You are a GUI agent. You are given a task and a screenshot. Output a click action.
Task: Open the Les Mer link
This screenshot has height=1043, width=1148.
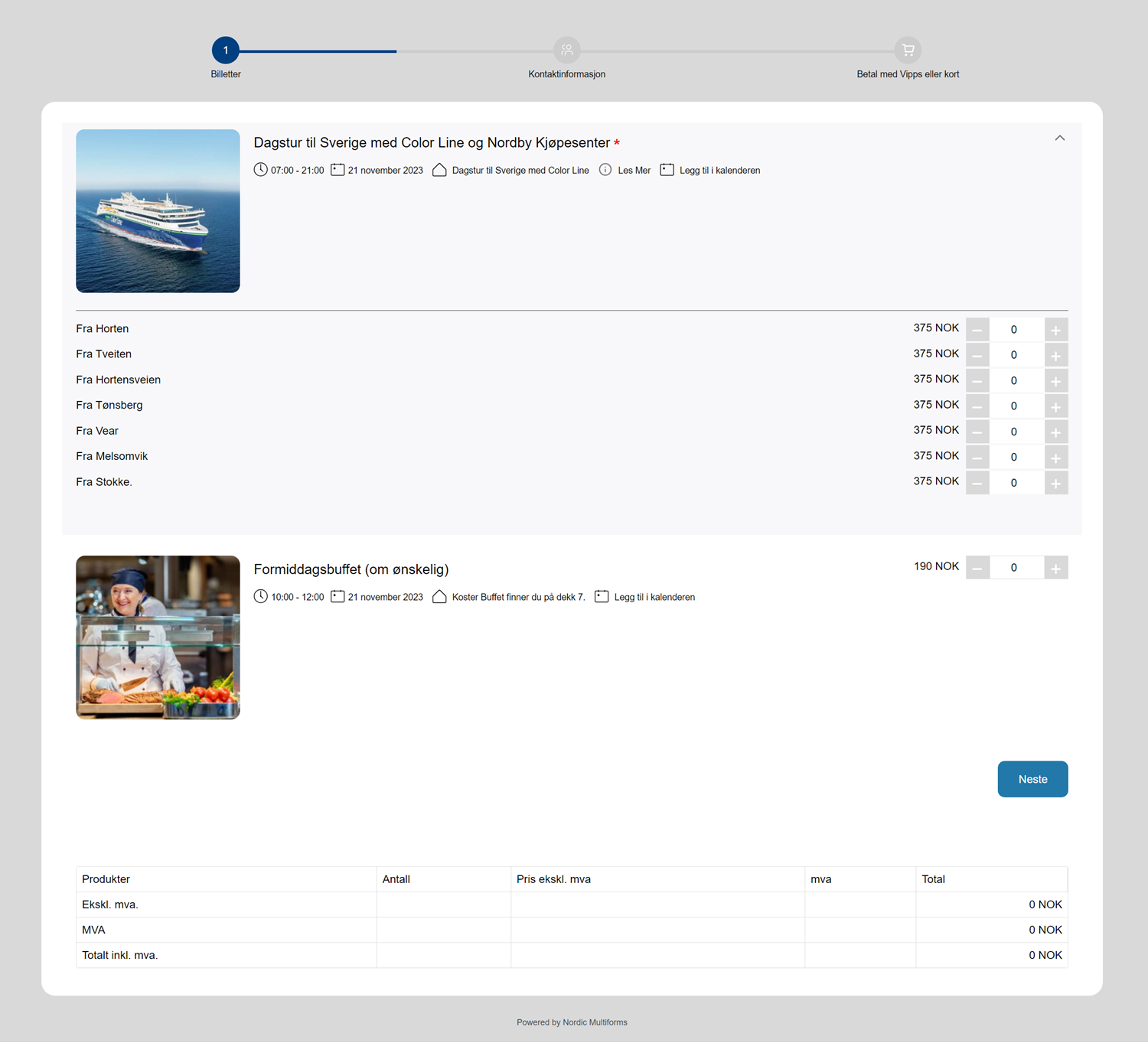(x=634, y=170)
